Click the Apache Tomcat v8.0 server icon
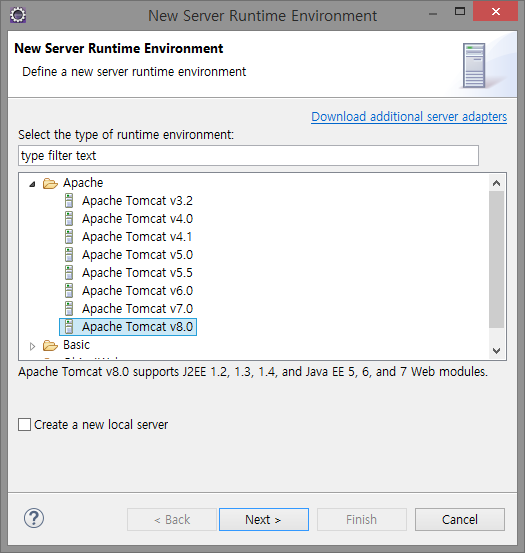Image resolution: width=525 pixels, height=553 pixels. [69, 327]
